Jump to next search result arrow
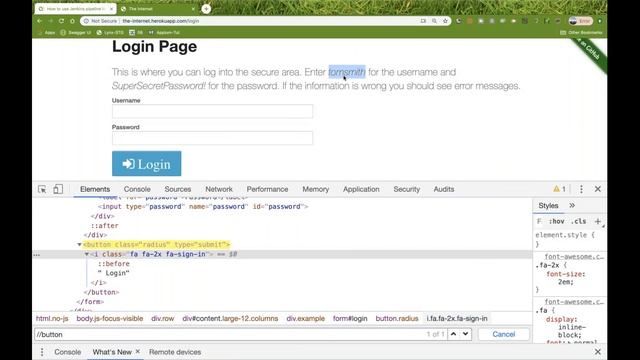640x360 pixels. [x=465, y=334]
